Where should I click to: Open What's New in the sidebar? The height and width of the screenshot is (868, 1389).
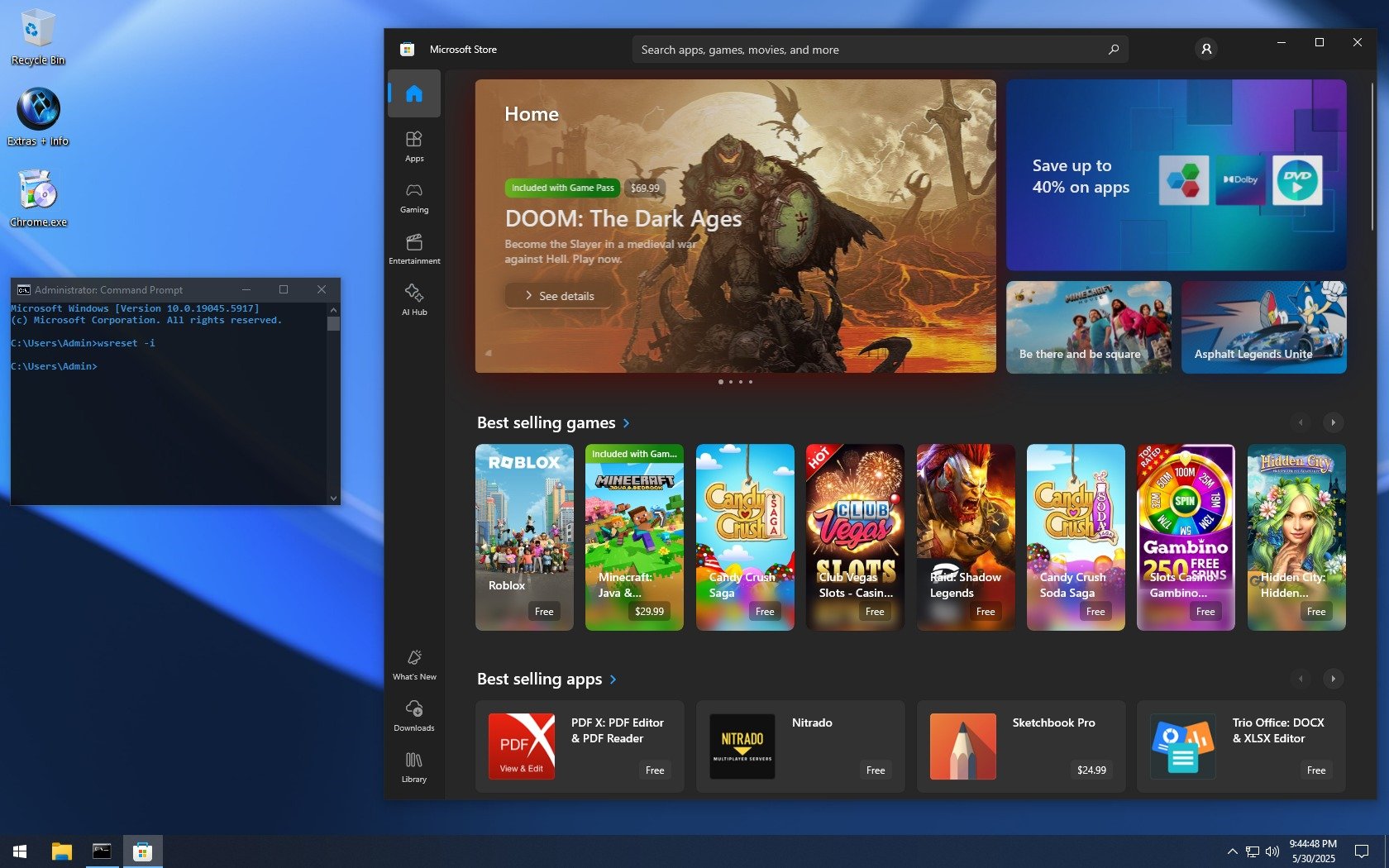(414, 664)
